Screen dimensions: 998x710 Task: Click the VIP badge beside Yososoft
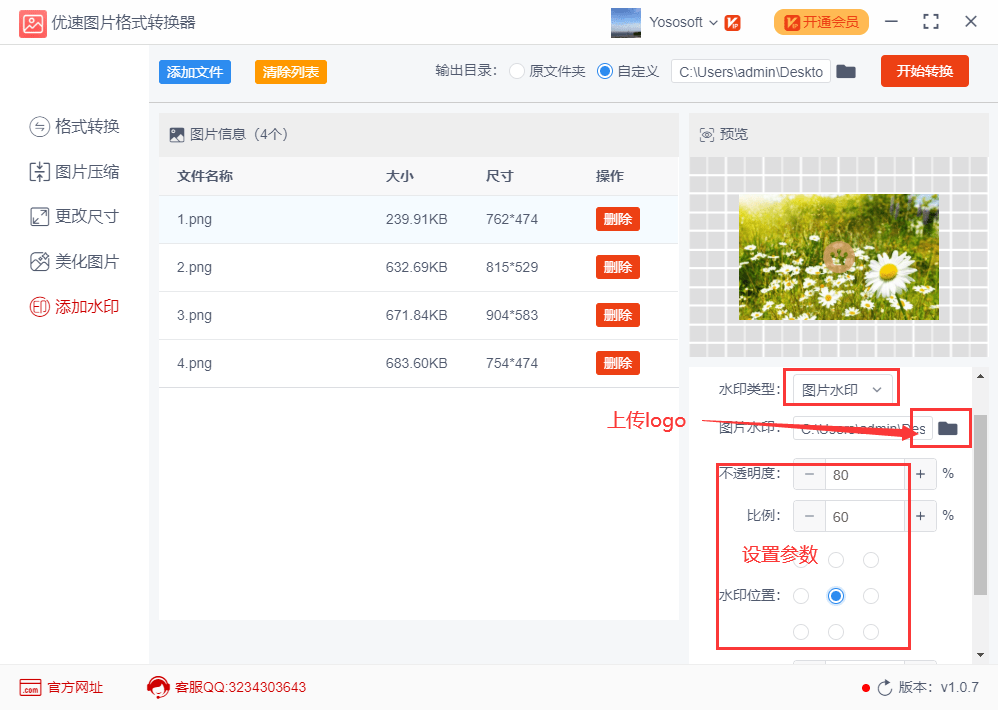click(x=733, y=23)
